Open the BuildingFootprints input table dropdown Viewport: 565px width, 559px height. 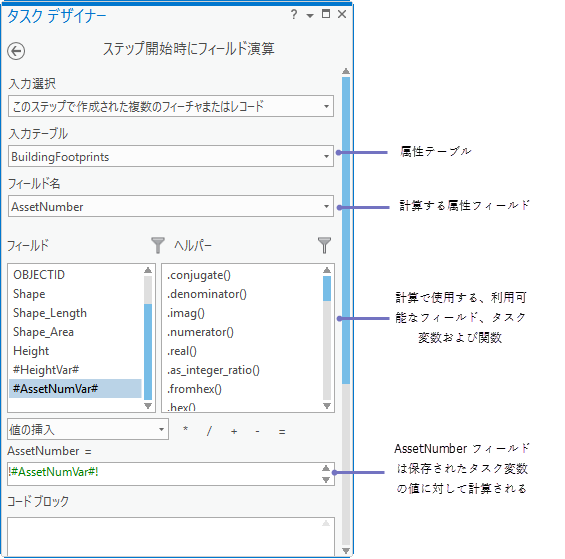171,156
